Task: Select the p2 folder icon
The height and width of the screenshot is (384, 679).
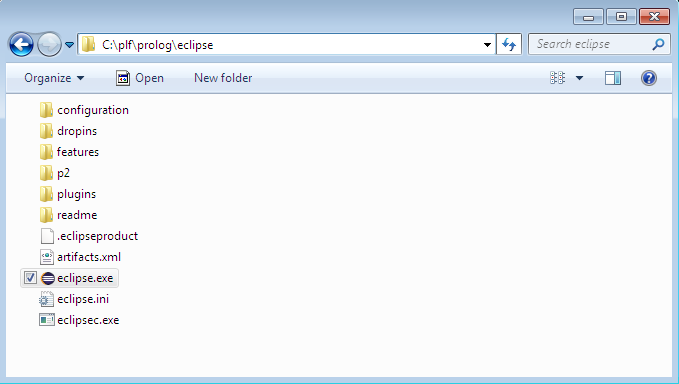Action: [46, 173]
